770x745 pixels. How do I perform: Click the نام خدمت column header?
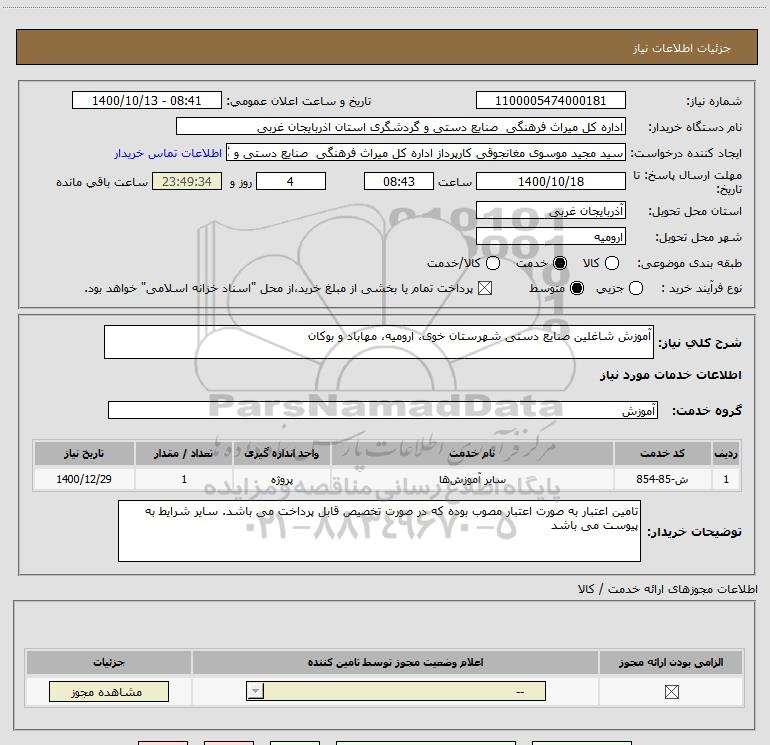click(472, 453)
